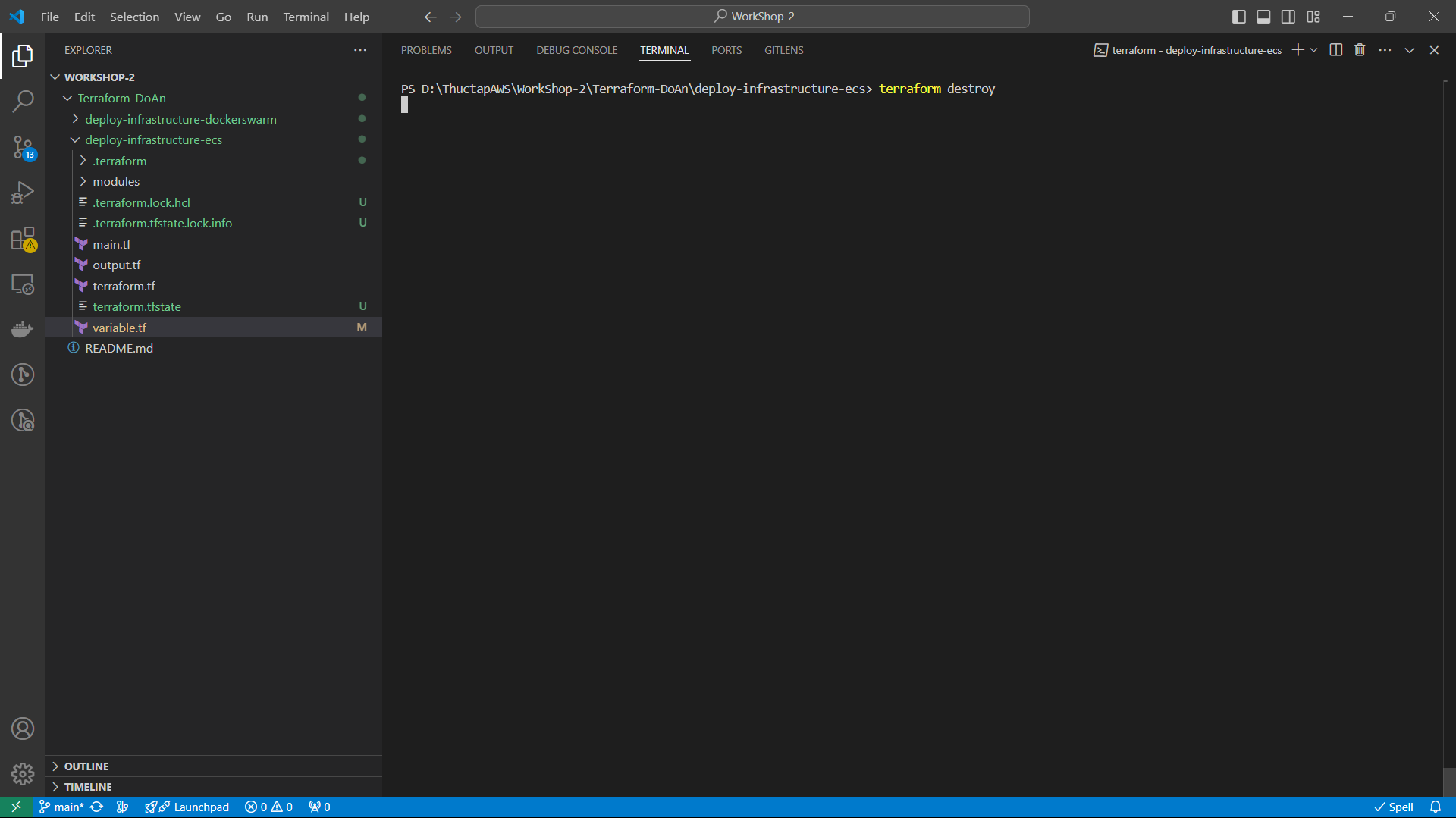
Task: Go back with the navigation arrow
Action: click(x=430, y=17)
